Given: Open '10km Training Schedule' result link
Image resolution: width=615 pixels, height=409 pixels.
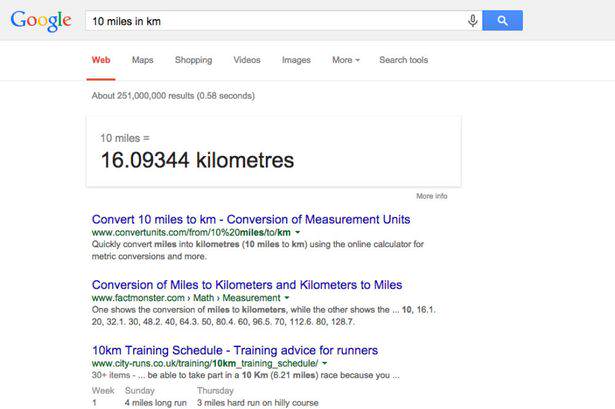Looking at the screenshot, I should (234, 350).
